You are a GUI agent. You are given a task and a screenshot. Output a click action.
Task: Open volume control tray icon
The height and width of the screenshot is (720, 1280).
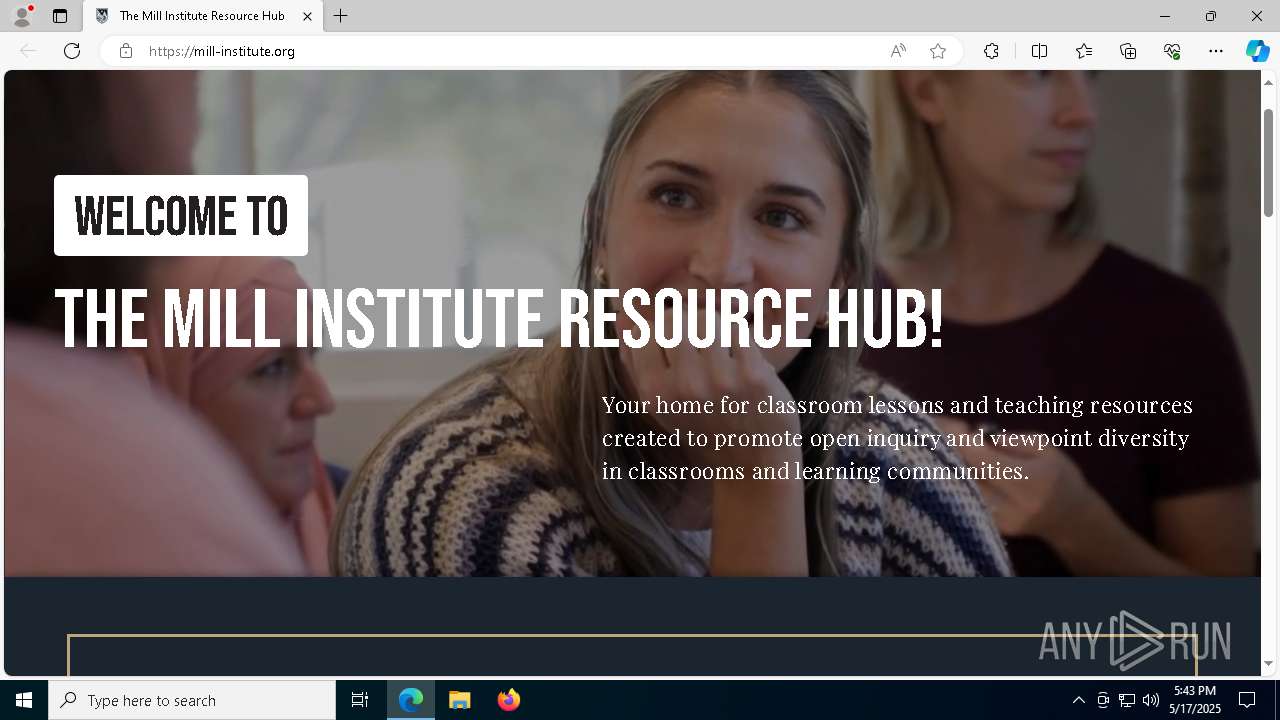pos(1151,700)
